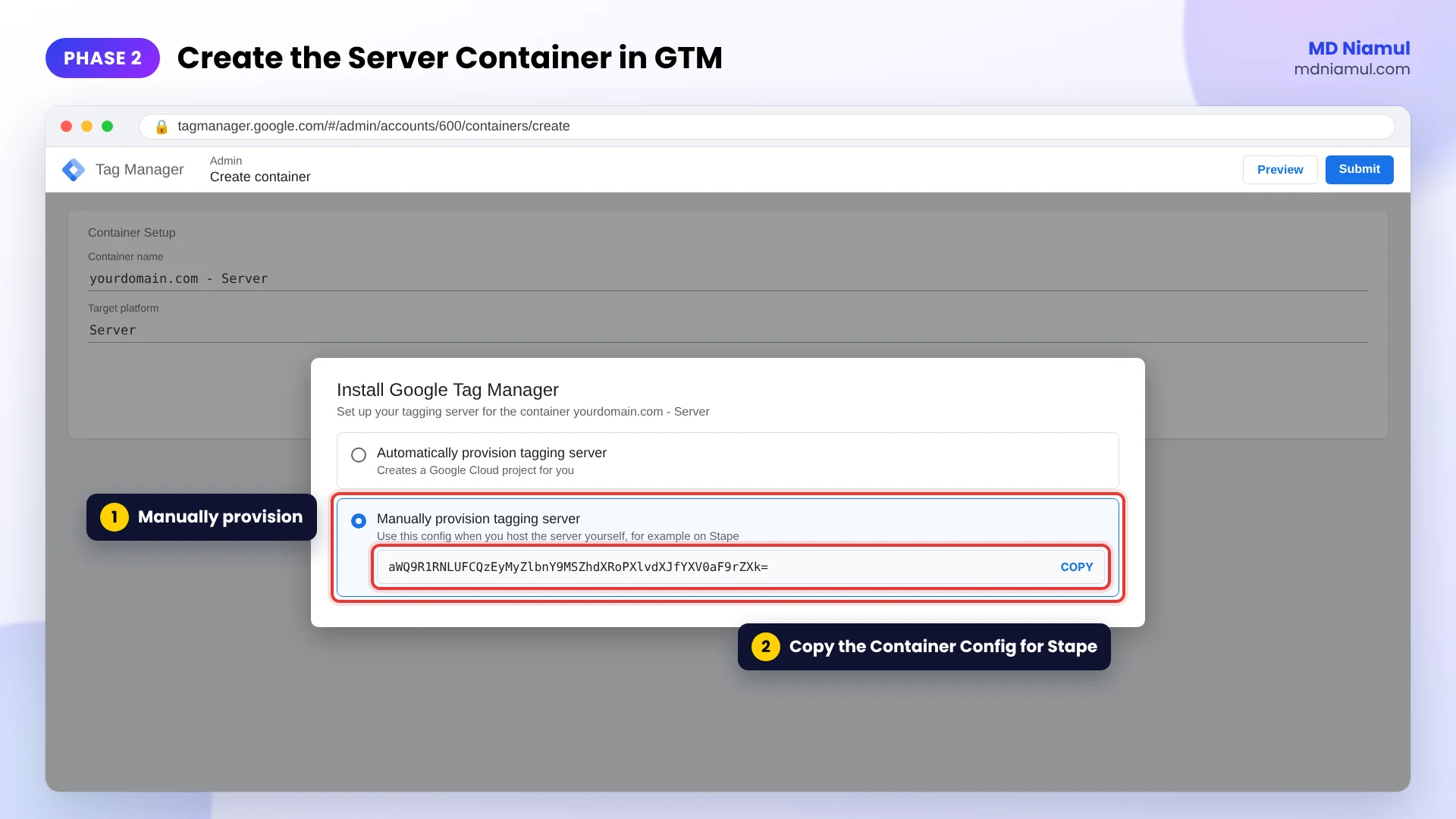Click the Create container page title
The height and width of the screenshot is (819, 1456).
click(x=260, y=177)
